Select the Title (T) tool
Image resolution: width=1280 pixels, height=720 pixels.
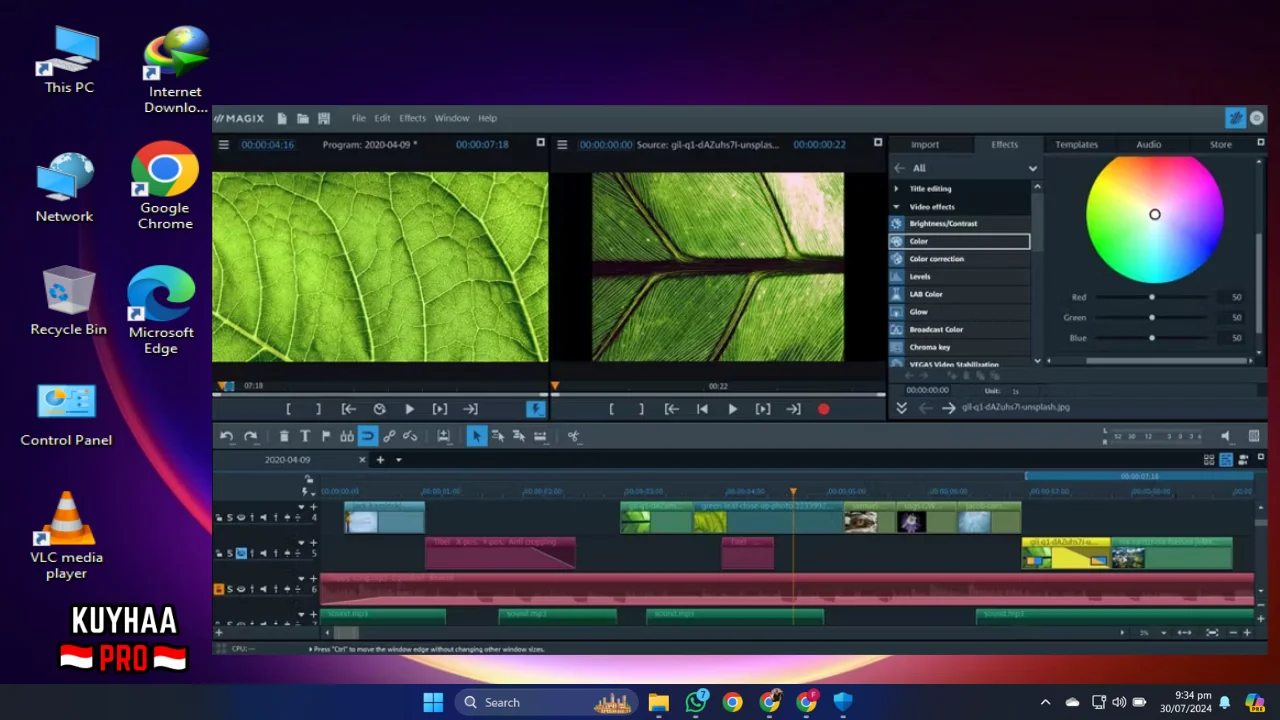[x=305, y=436]
